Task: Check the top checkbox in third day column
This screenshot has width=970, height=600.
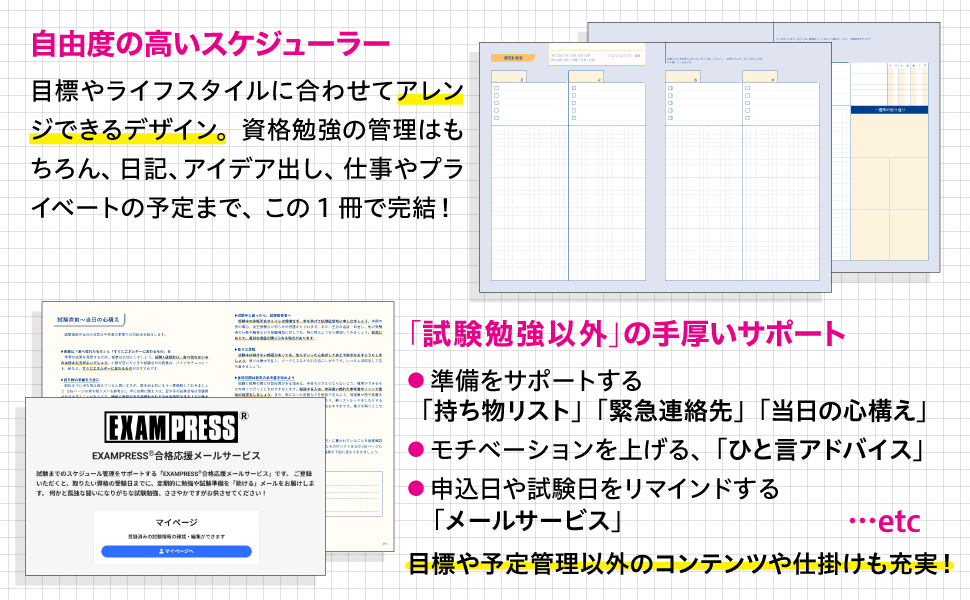Action: [669, 89]
